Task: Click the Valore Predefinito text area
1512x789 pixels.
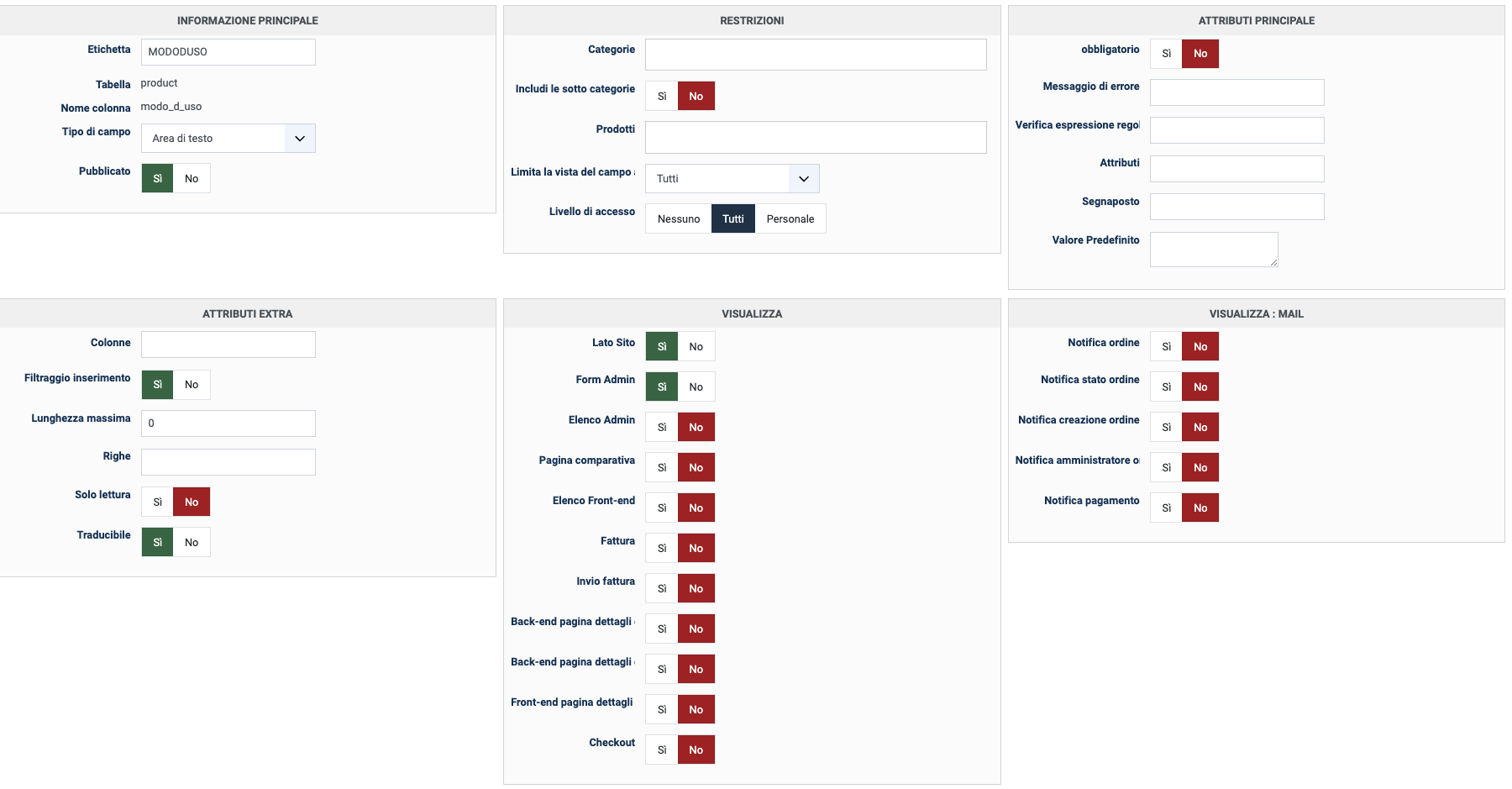Action: [1213, 250]
